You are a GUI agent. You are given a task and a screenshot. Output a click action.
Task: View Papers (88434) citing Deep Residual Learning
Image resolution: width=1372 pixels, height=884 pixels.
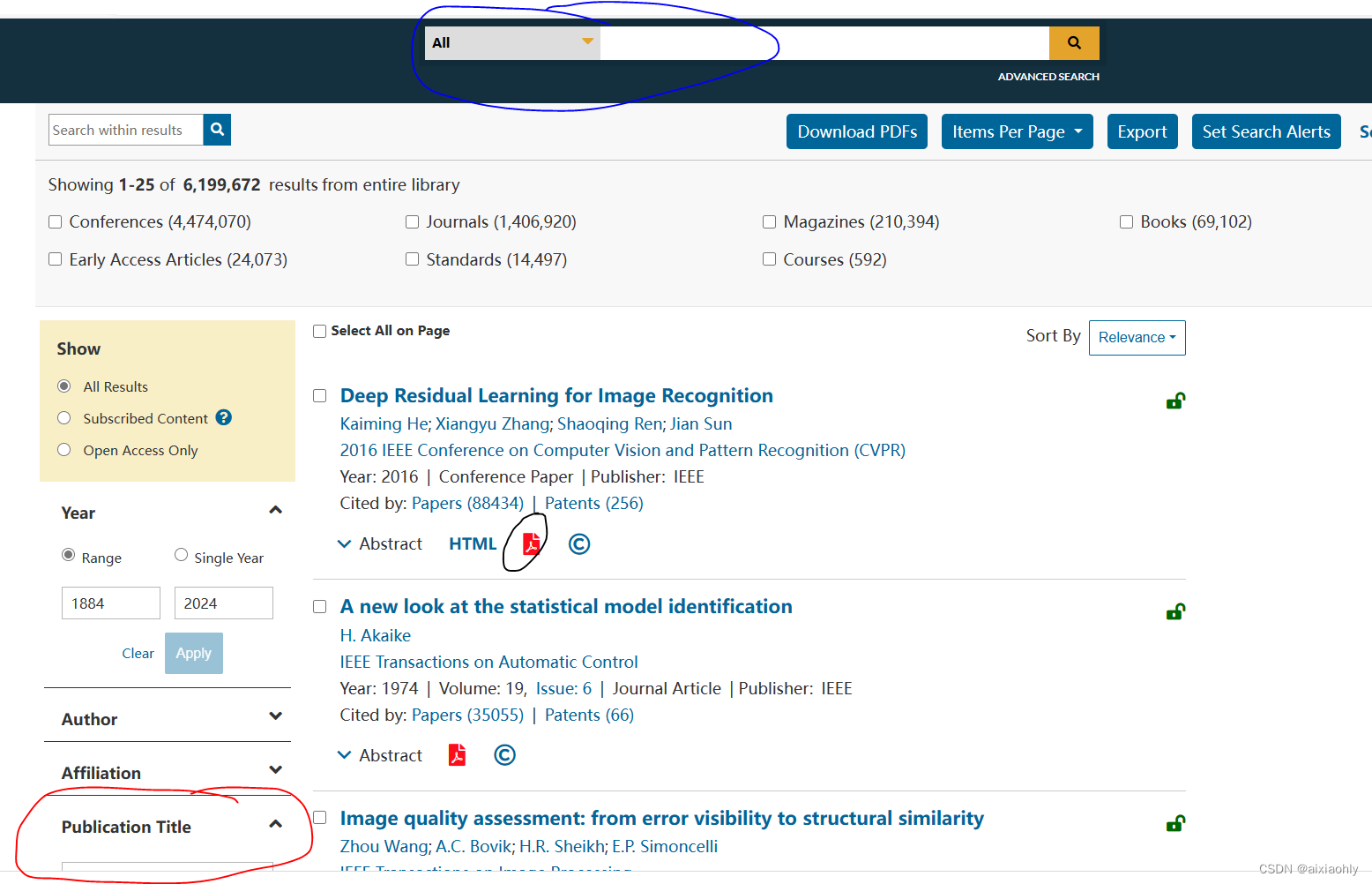click(467, 503)
